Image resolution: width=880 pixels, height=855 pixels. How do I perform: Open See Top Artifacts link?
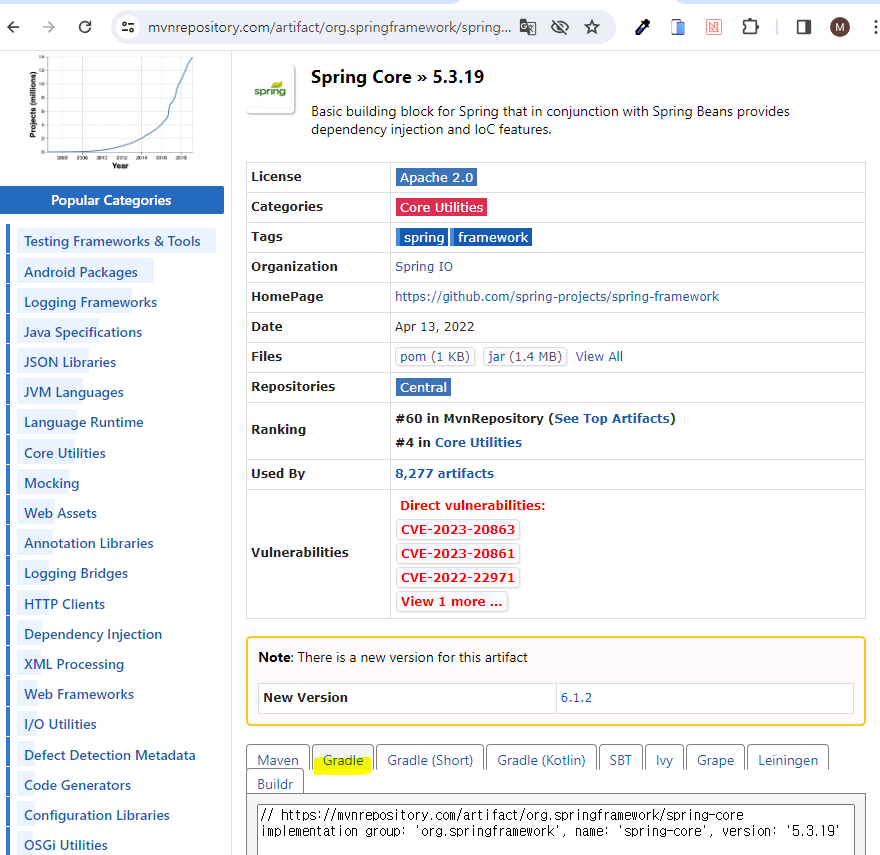[612, 418]
